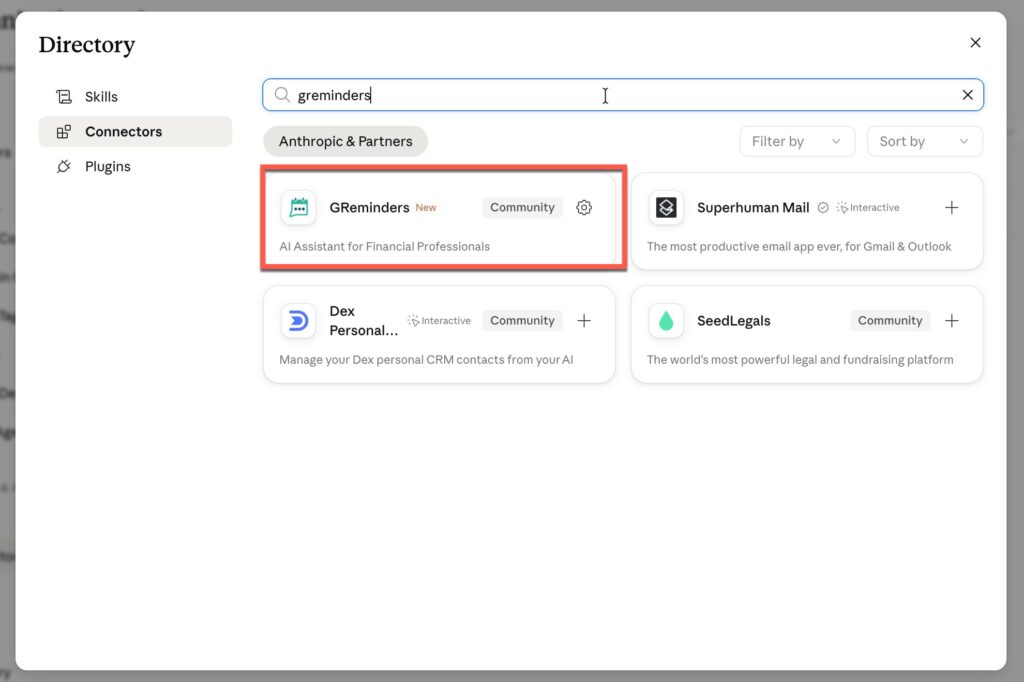Click the GReminders calendar logo

pos(298,208)
